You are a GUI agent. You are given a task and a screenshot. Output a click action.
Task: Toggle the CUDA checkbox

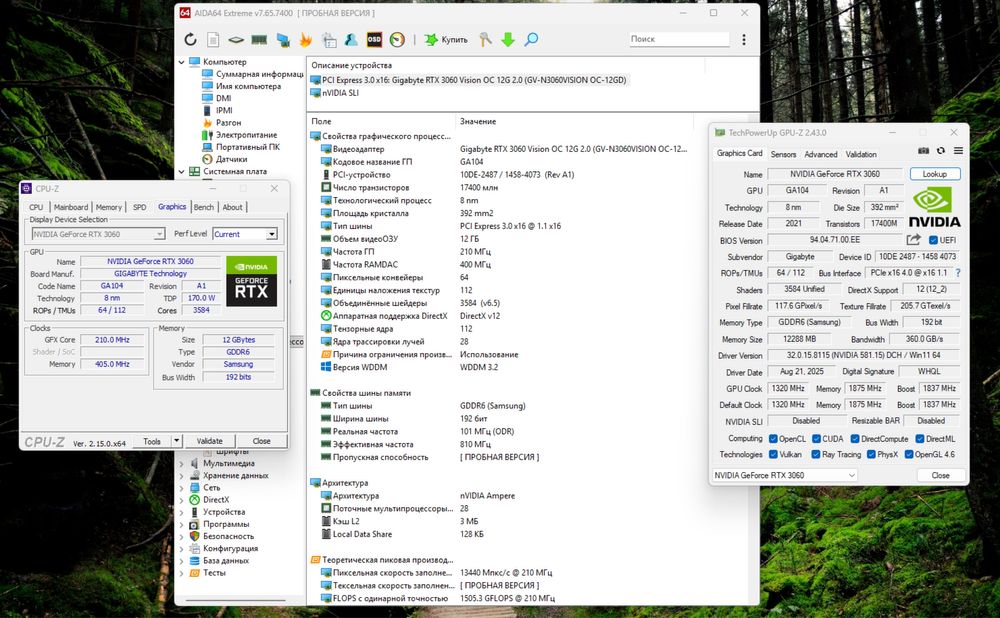click(x=817, y=438)
